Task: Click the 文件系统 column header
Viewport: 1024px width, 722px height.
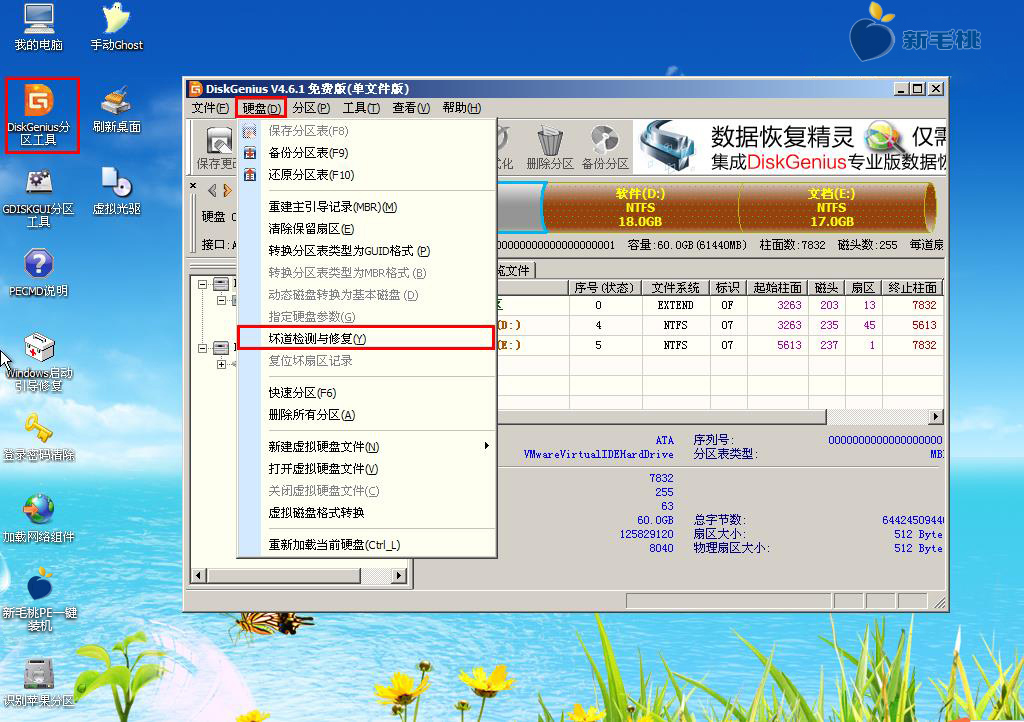Action: pos(675,287)
